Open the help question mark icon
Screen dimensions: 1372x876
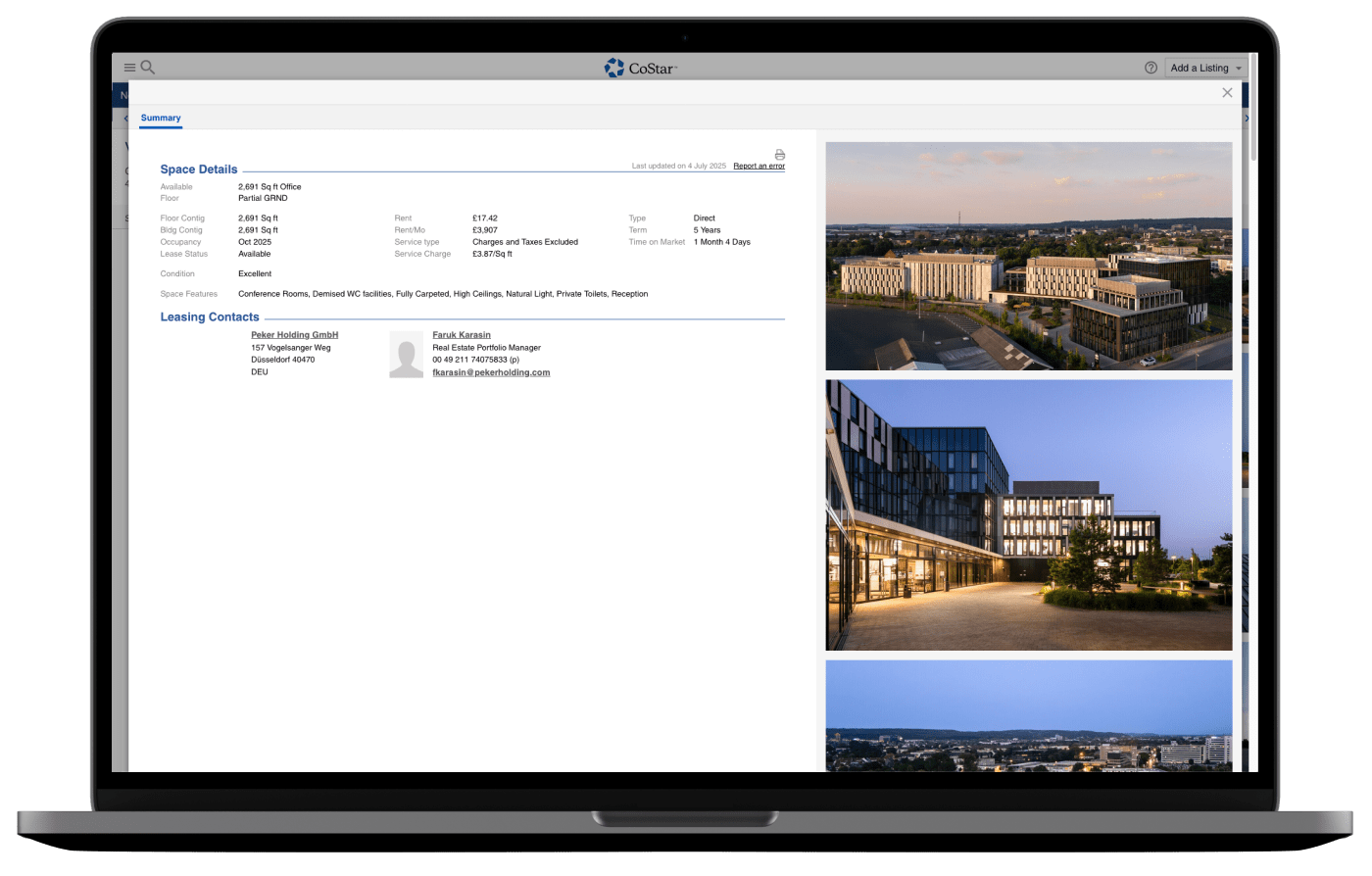pyautogui.click(x=1151, y=68)
